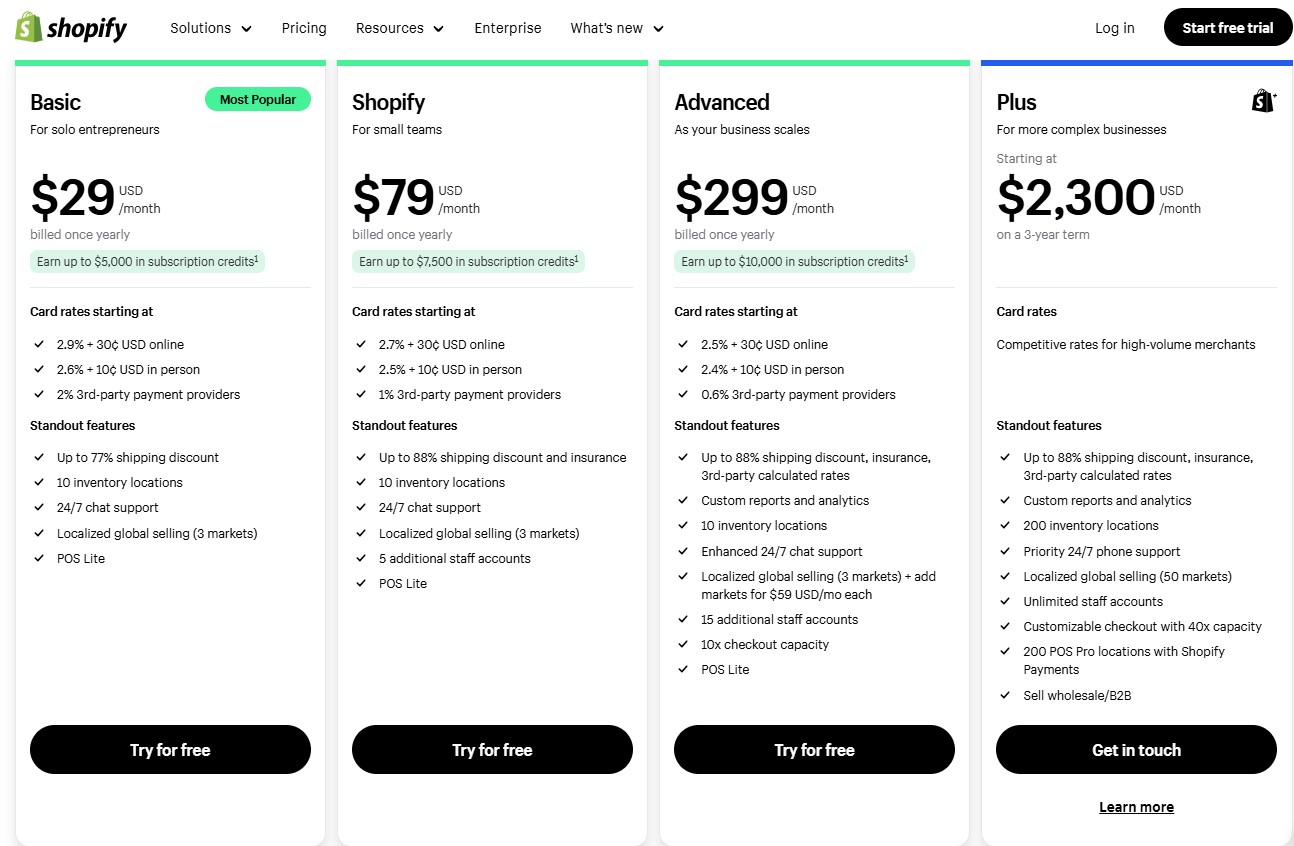The width and height of the screenshot is (1294, 846).
Task: Click Try for free under the Basic plan
Action: [x=170, y=749]
